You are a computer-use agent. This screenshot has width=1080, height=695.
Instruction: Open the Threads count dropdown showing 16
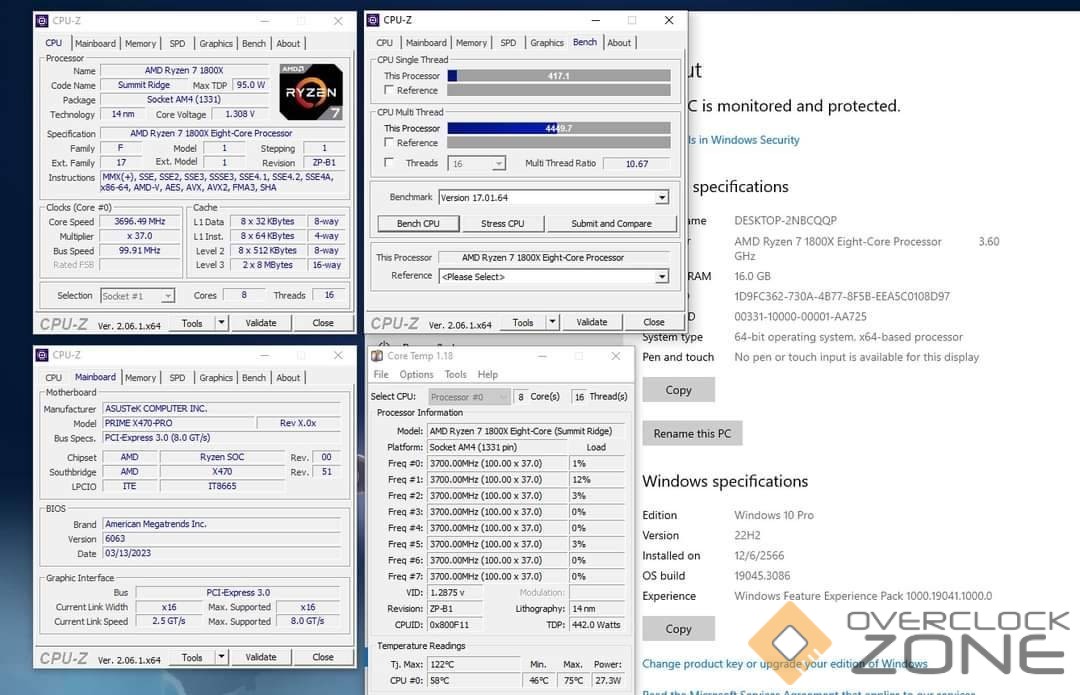[477, 163]
